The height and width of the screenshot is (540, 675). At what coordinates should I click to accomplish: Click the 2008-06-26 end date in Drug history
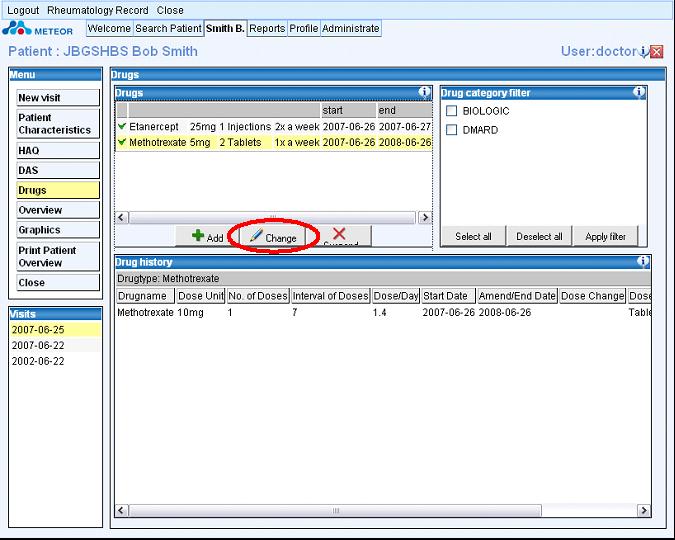click(x=505, y=312)
